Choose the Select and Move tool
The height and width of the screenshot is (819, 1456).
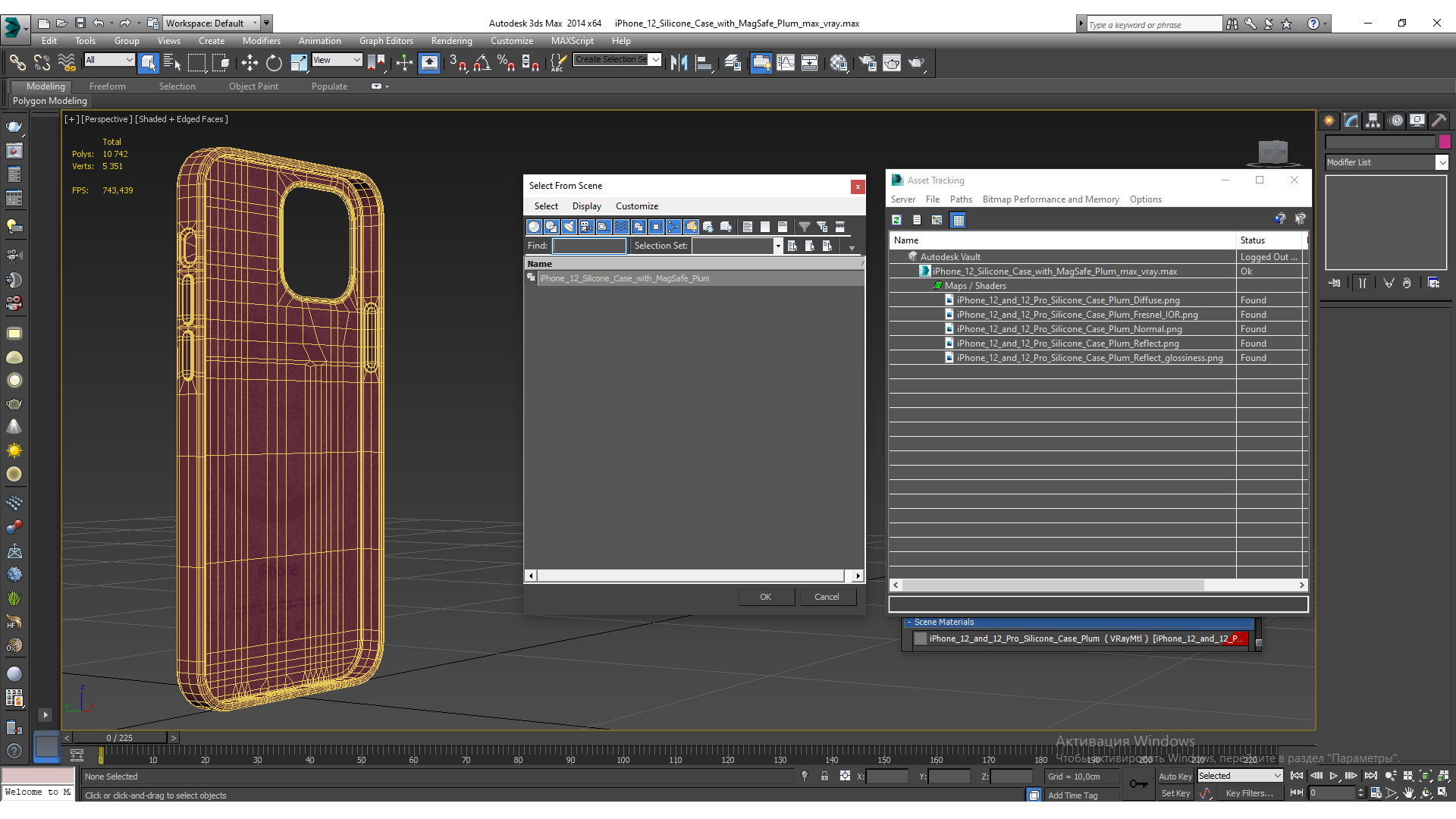tap(249, 63)
